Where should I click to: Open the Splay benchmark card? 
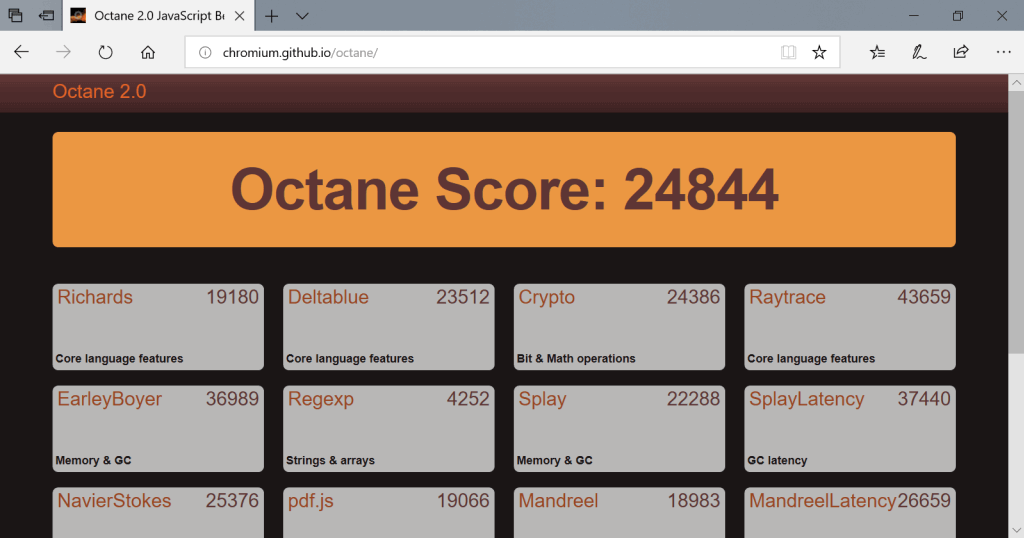click(x=619, y=428)
